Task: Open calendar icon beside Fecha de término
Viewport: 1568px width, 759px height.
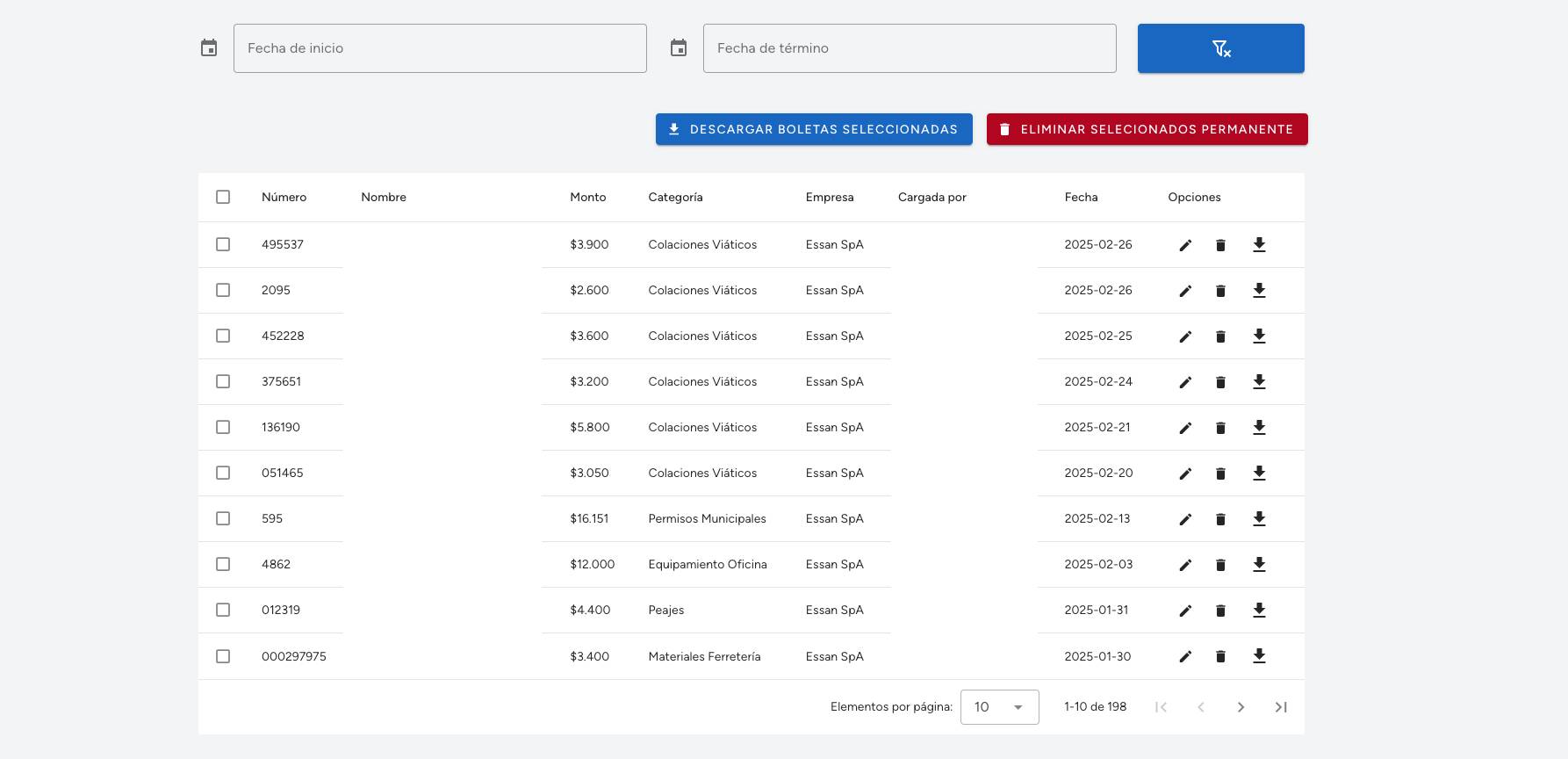Action: (679, 48)
